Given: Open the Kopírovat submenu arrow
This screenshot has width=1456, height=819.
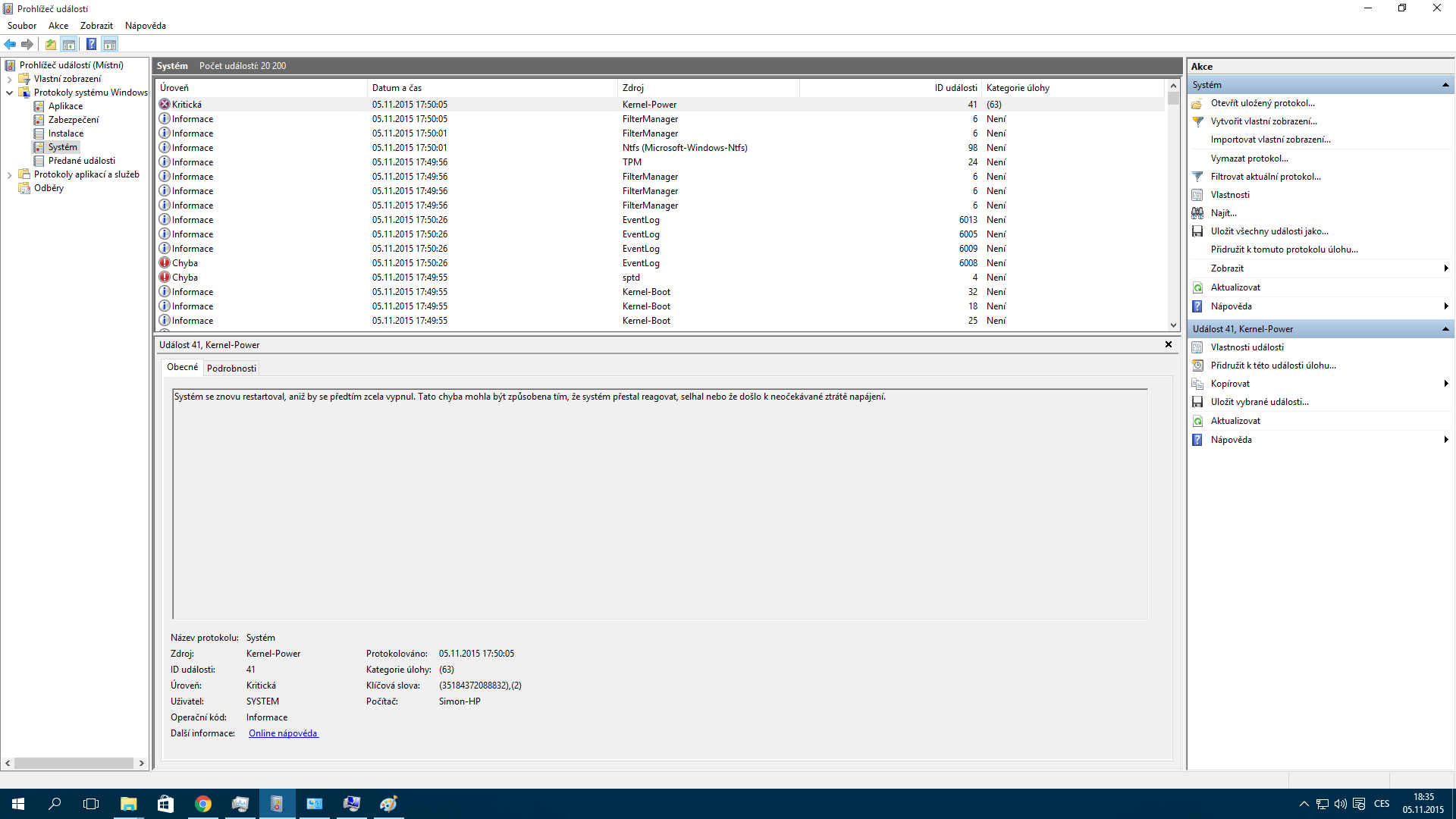Looking at the screenshot, I should (1445, 384).
